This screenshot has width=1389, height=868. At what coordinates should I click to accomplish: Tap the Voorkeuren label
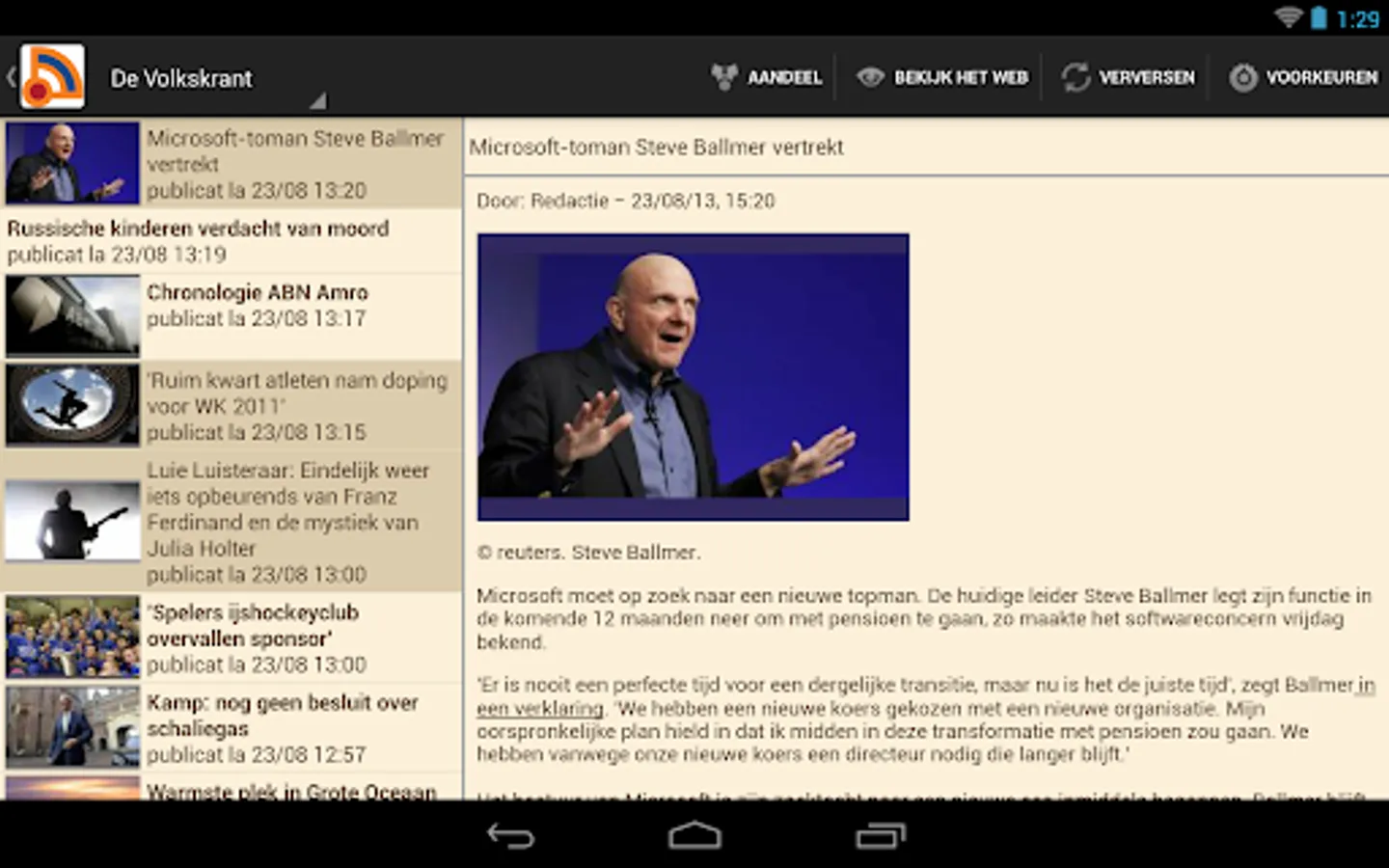[x=1321, y=77]
